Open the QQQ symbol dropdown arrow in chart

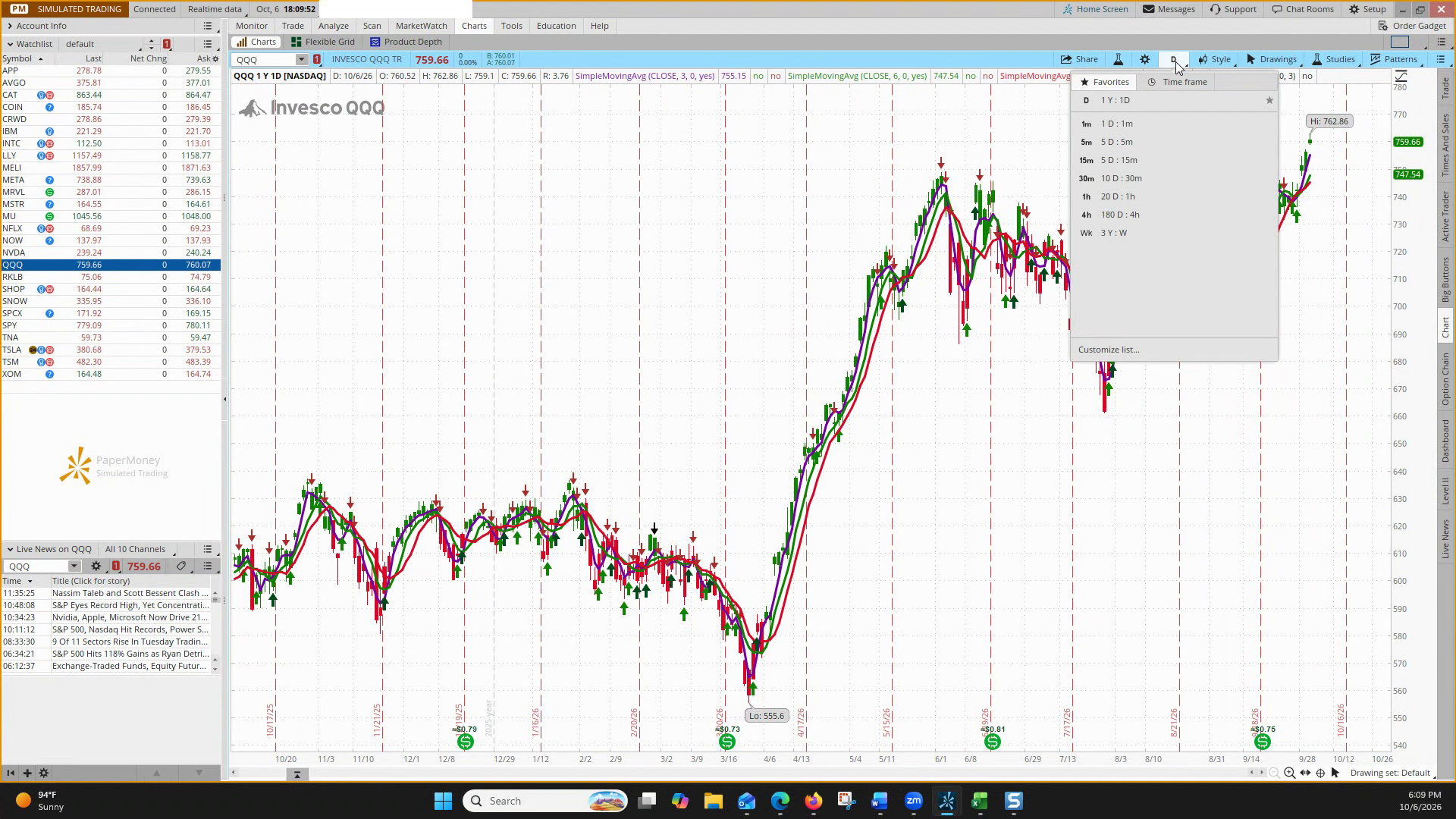click(x=301, y=59)
